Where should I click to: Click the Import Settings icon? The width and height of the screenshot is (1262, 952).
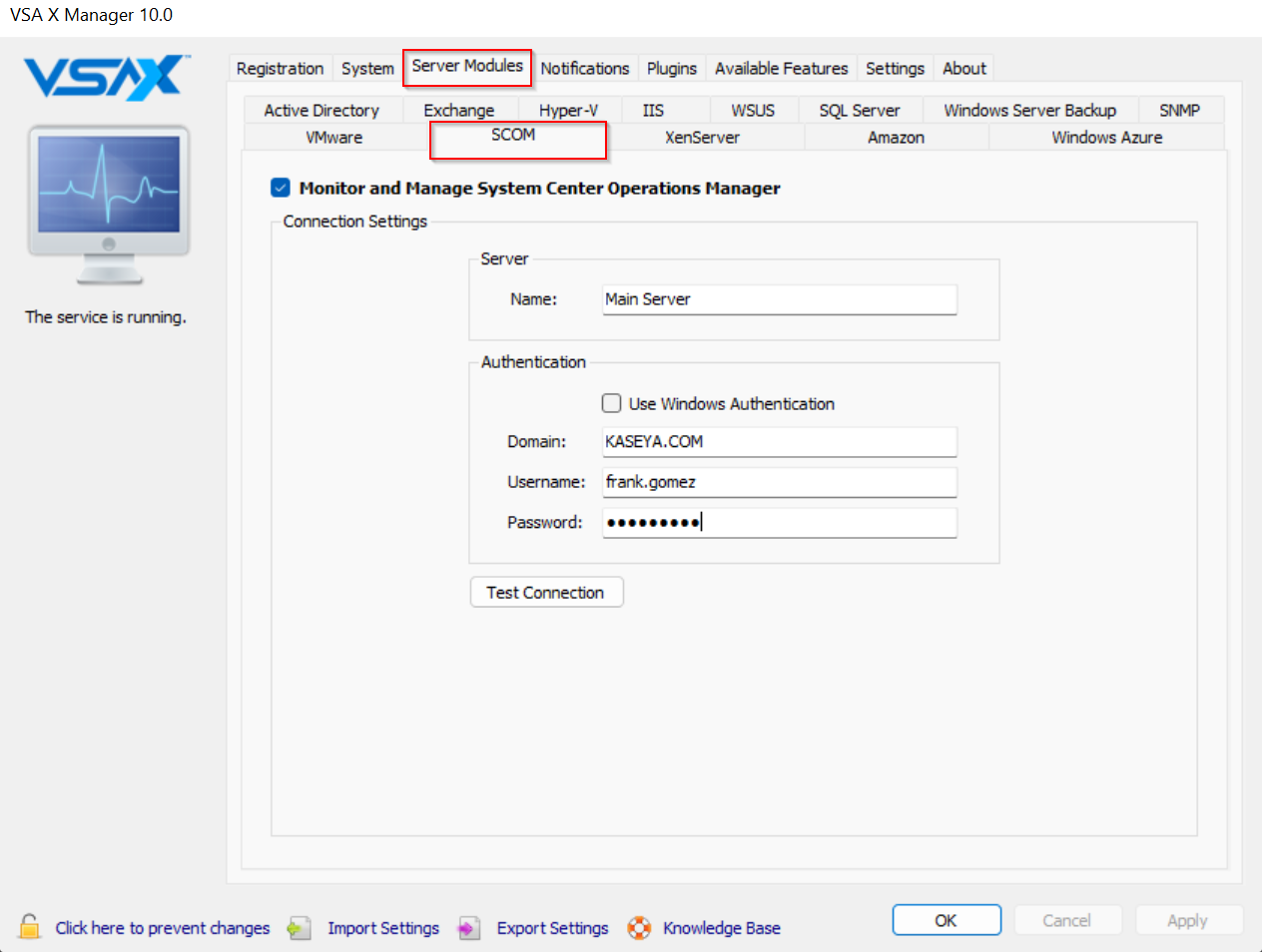299,928
